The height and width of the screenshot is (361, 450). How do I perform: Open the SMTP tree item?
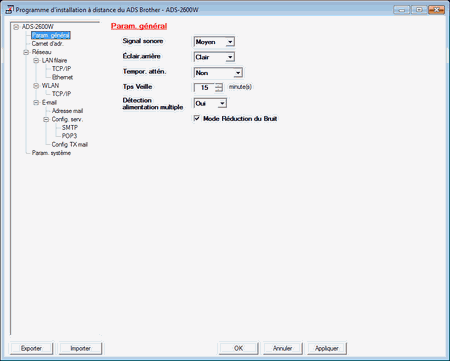coord(70,127)
